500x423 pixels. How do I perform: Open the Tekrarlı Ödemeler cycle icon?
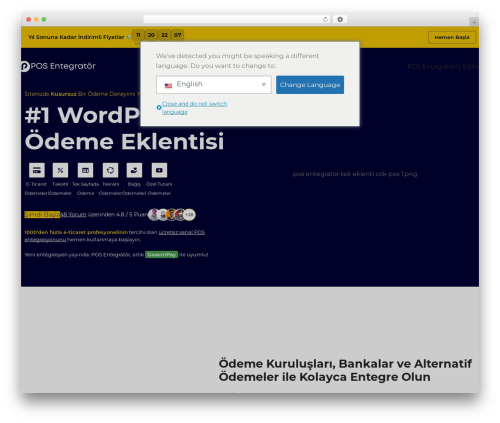coord(110,170)
